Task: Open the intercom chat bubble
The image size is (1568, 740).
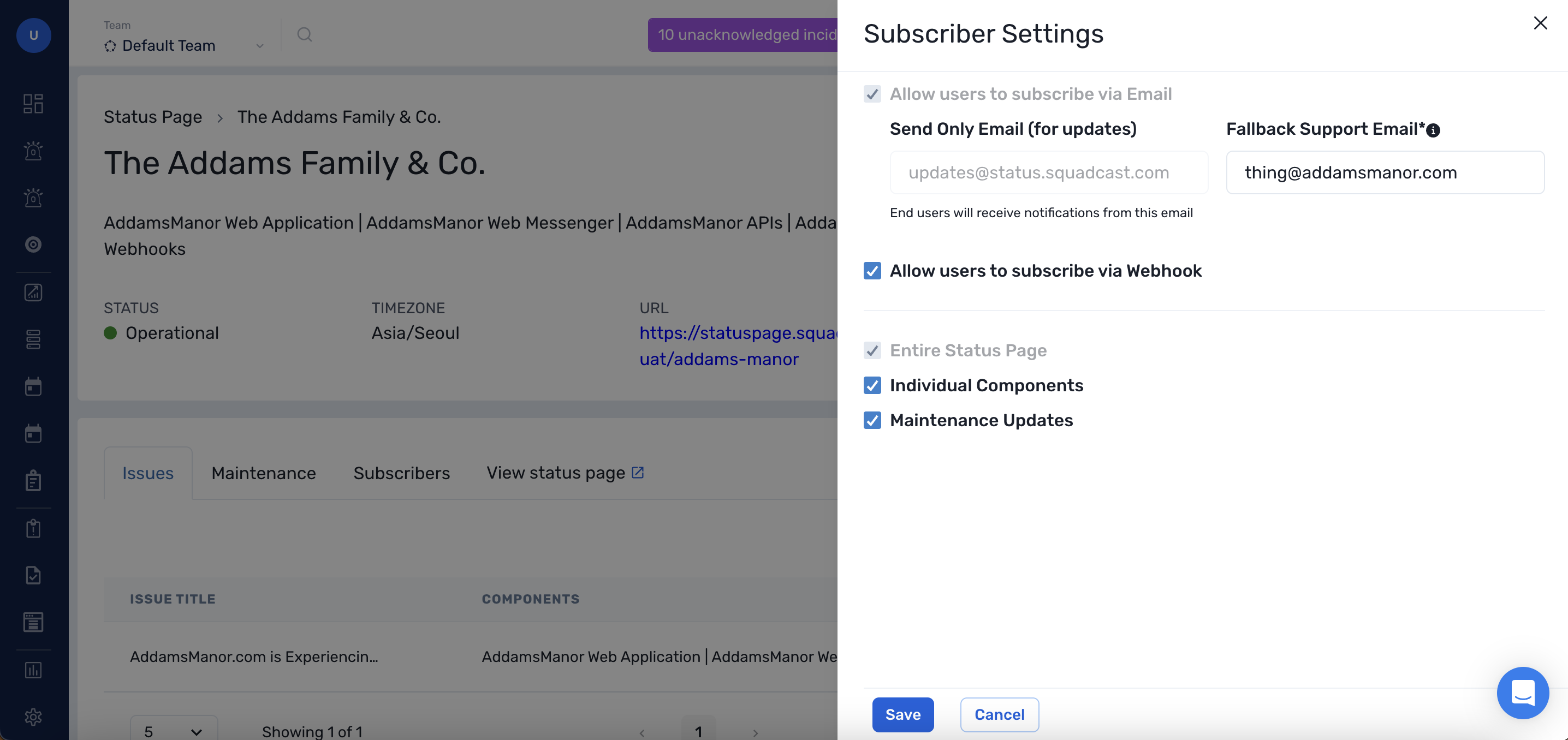Action: (x=1523, y=693)
